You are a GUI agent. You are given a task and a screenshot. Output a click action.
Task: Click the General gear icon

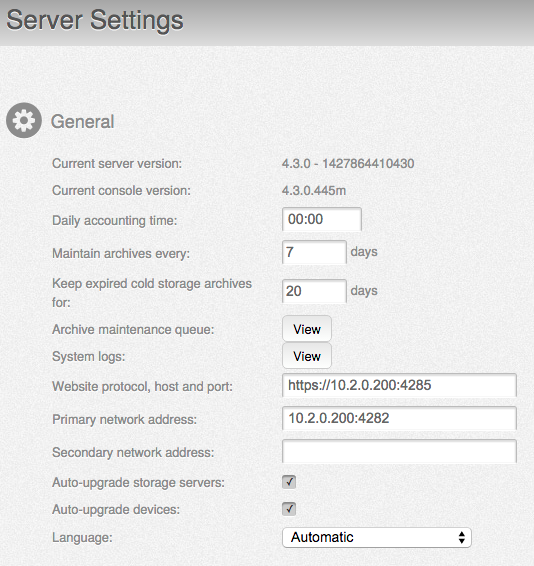[x=24, y=121]
